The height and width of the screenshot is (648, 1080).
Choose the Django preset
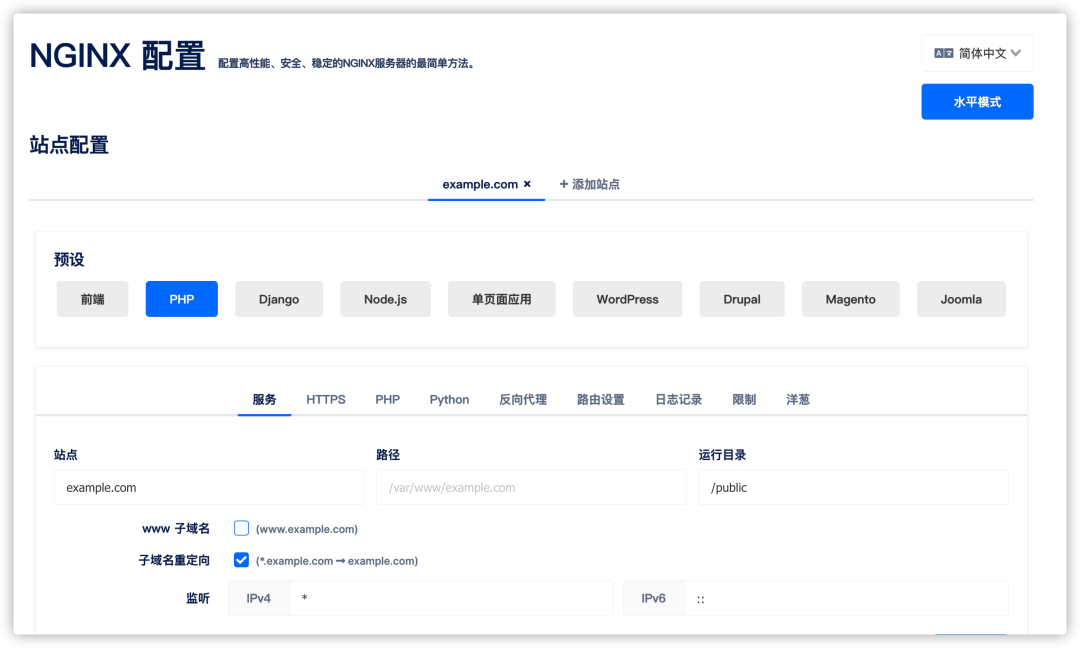click(x=279, y=299)
